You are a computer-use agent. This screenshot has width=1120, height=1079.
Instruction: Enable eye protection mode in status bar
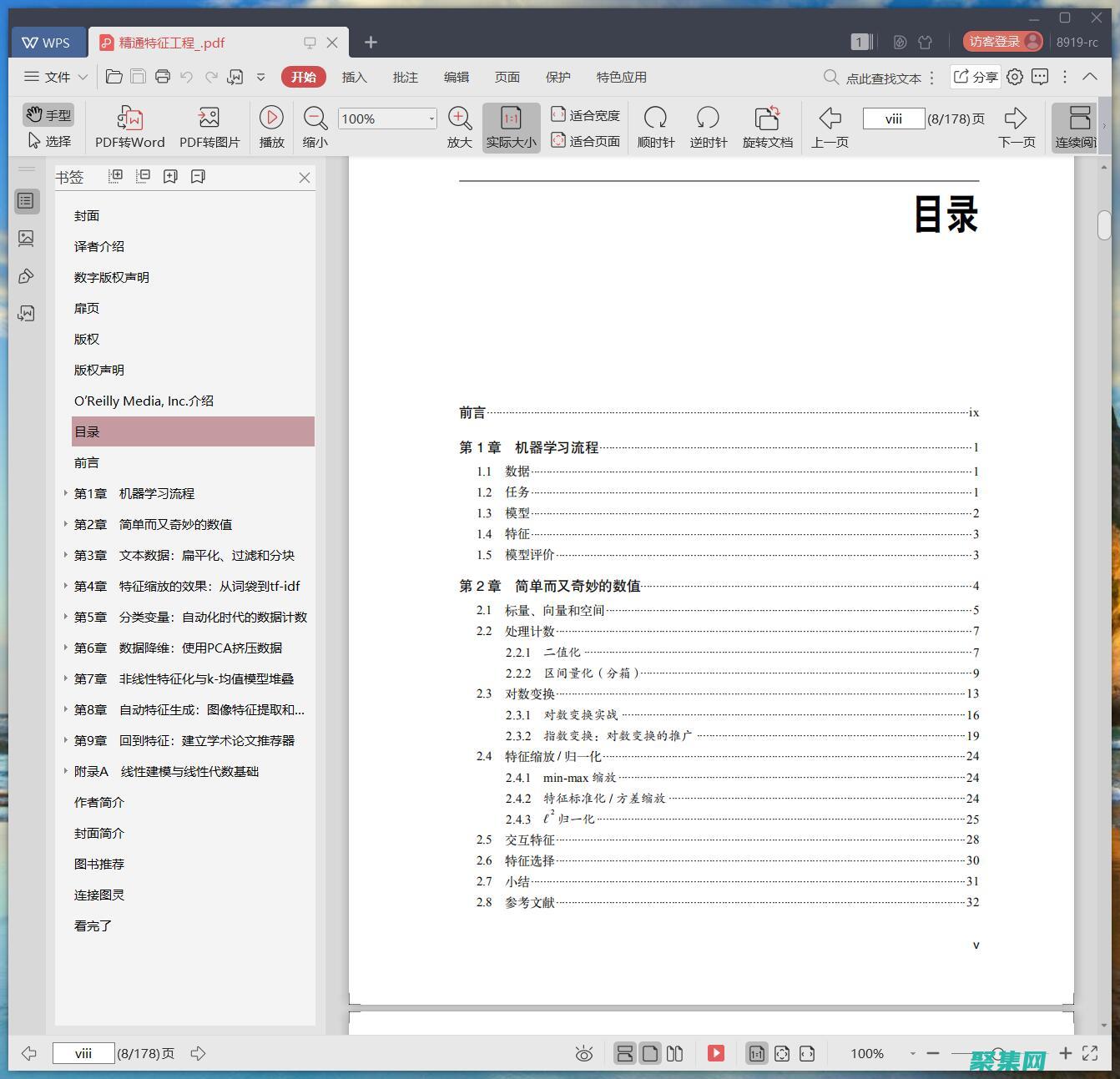pyautogui.click(x=584, y=1054)
